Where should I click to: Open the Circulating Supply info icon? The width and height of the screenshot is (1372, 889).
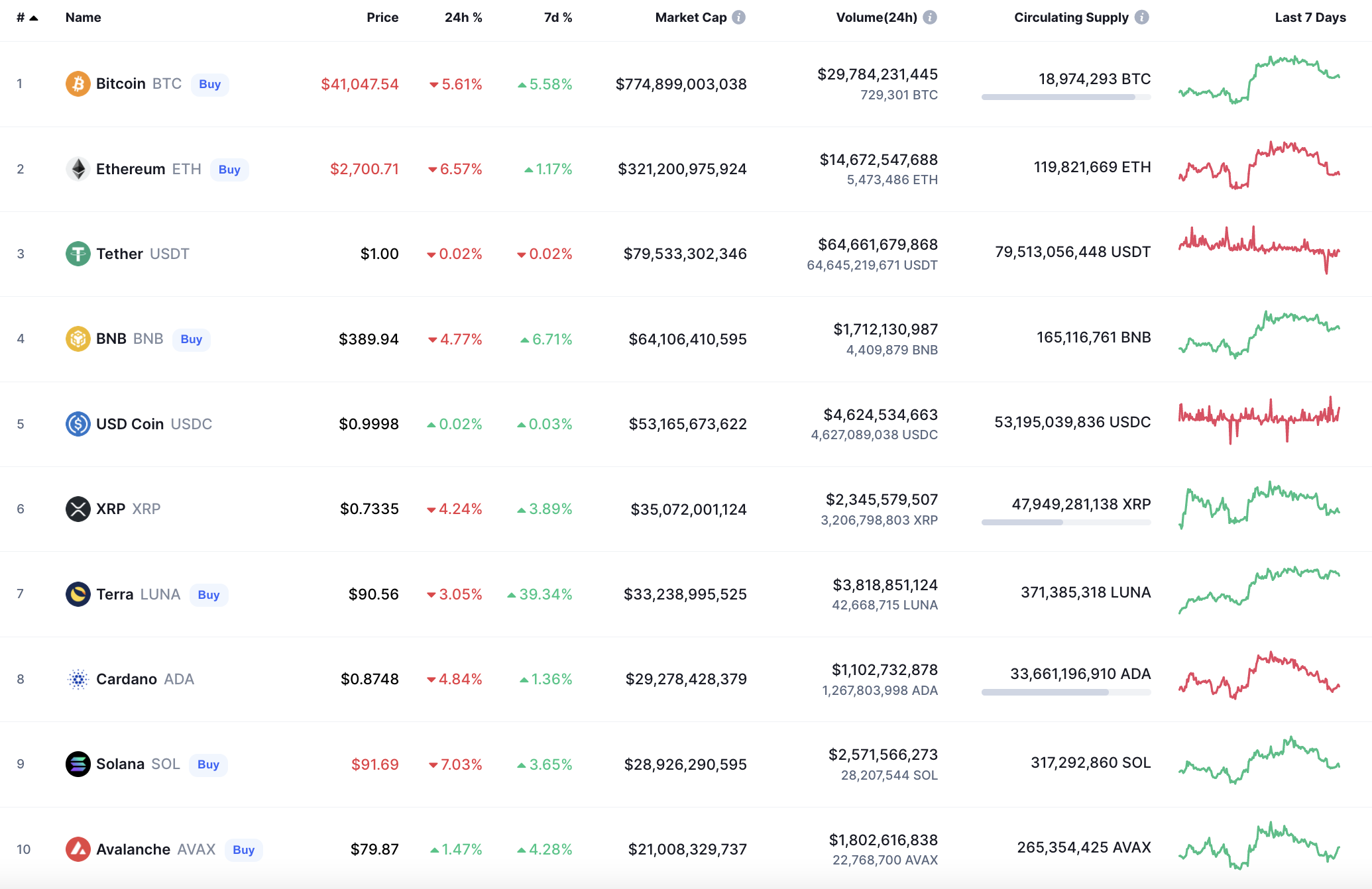pos(1141,18)
